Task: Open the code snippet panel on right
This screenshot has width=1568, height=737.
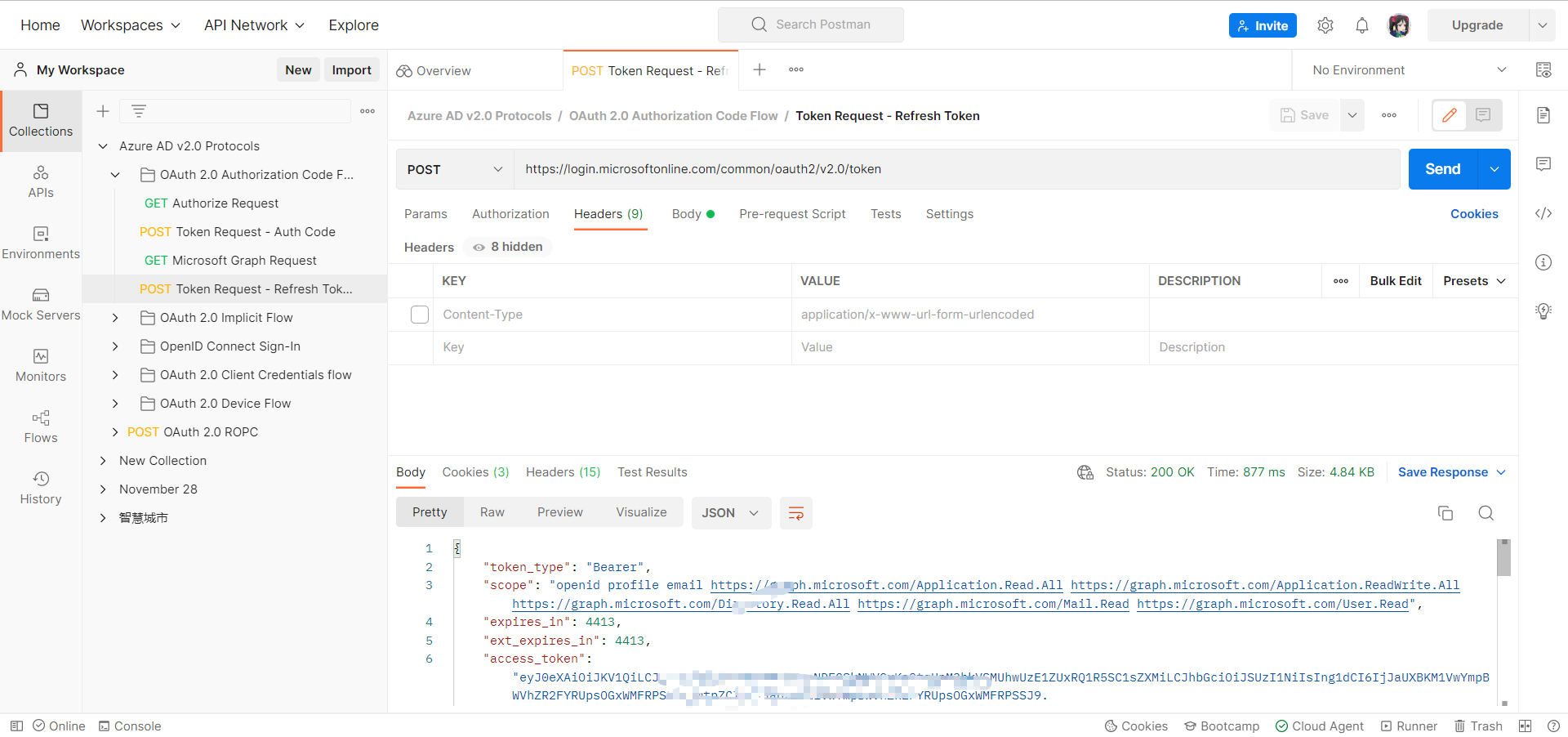Action: click(1543, 213)
